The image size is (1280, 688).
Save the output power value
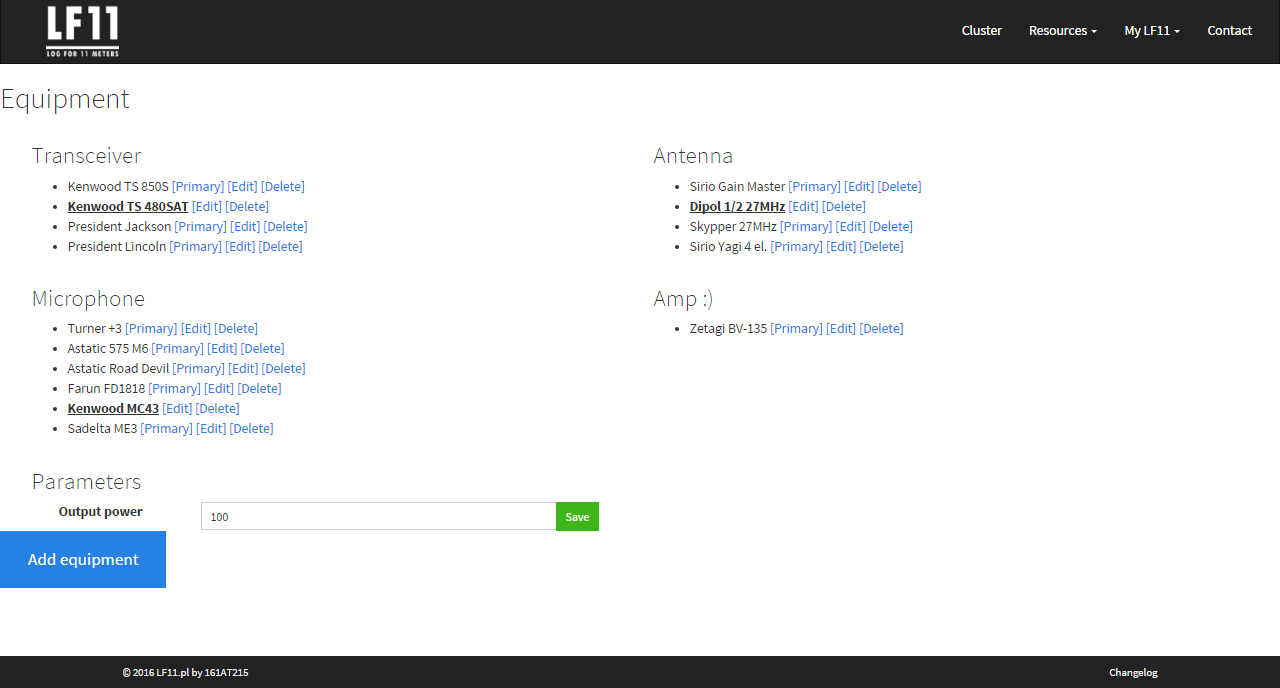577,517
